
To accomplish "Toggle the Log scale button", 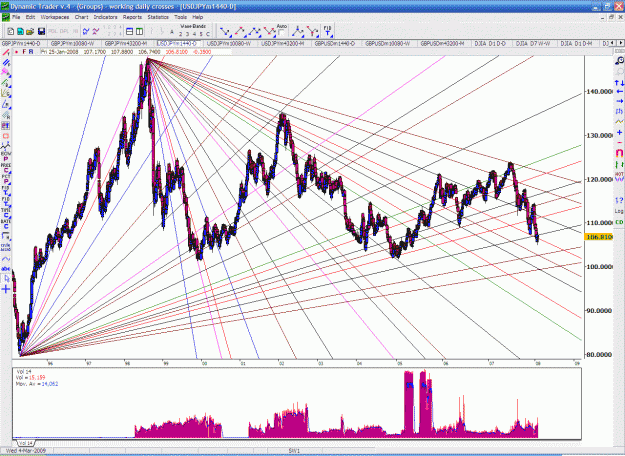I will click(619, 211).
